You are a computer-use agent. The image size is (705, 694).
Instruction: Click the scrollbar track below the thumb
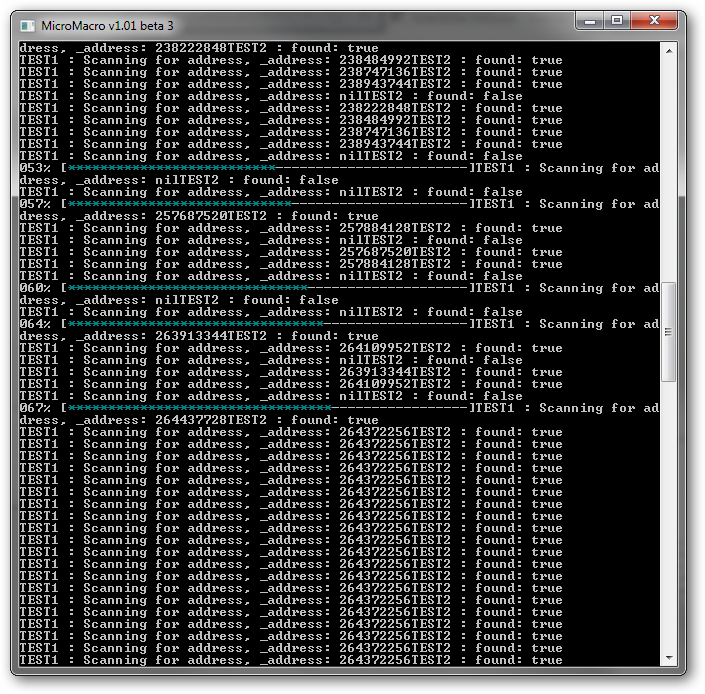click(x=668, y=520)
